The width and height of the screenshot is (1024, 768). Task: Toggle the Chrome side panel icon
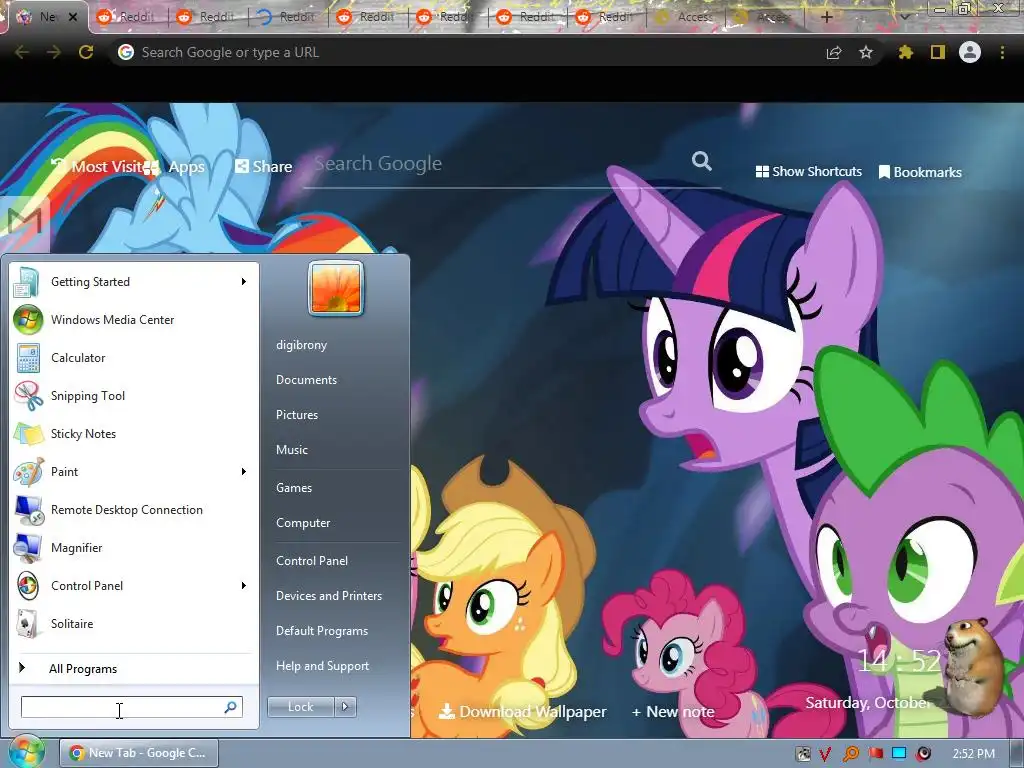point(938,52)
